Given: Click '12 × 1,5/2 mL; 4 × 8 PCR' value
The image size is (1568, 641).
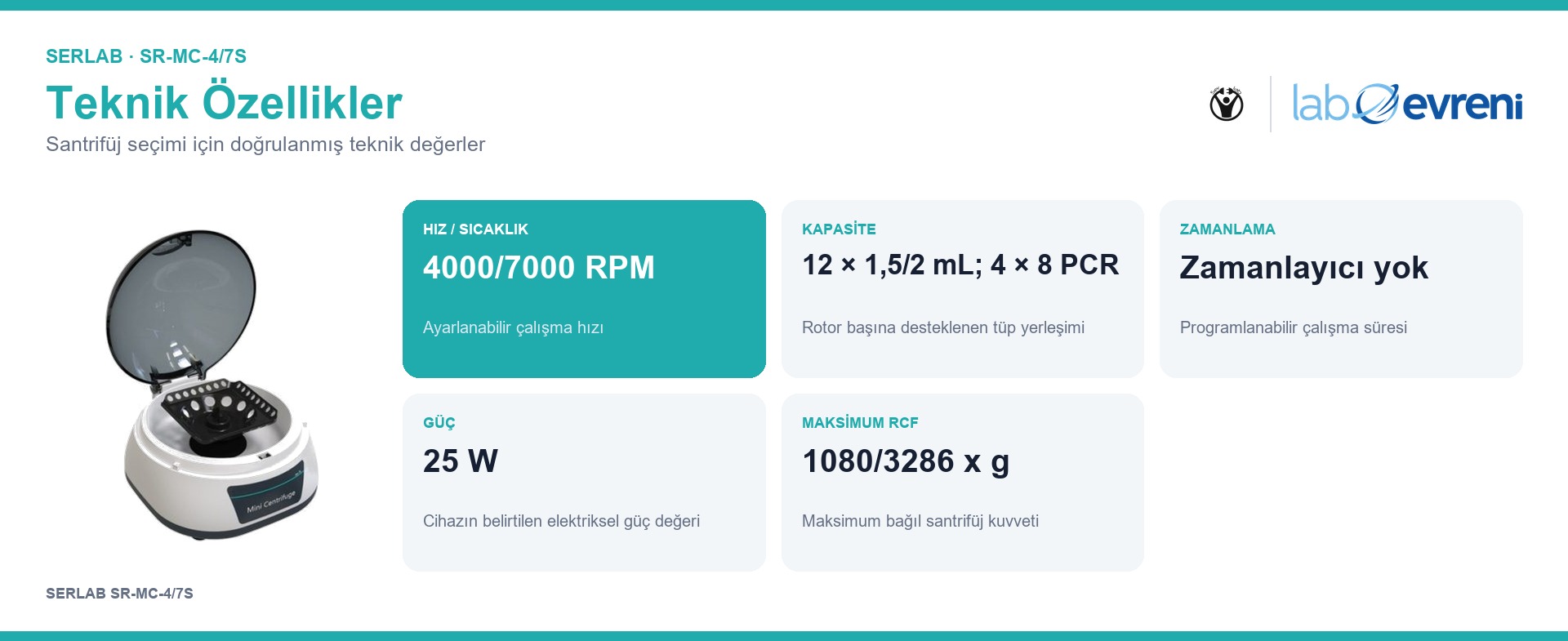Looking at the screenshot, I should (x=960, y=265).
